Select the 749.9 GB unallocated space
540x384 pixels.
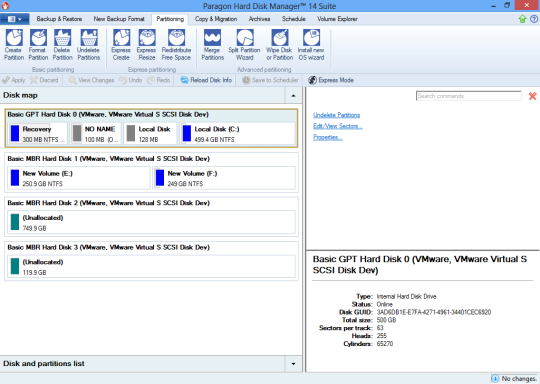(x=151, y=222)
